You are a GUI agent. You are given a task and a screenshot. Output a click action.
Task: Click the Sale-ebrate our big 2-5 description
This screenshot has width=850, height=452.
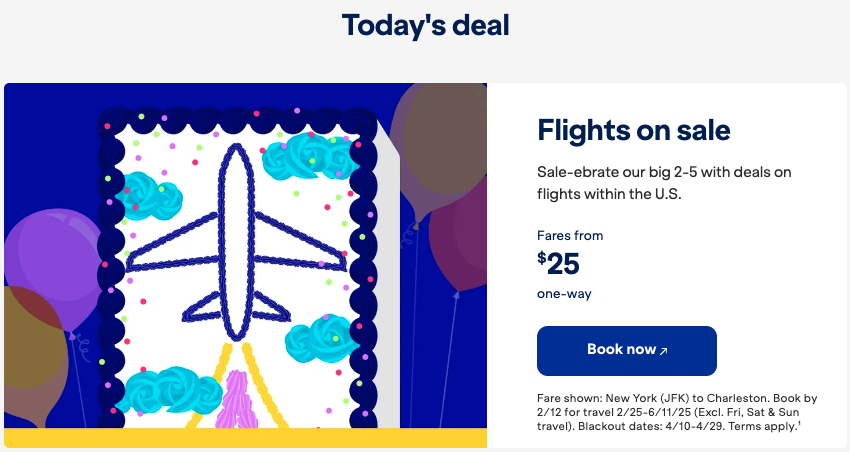point(664,183)
